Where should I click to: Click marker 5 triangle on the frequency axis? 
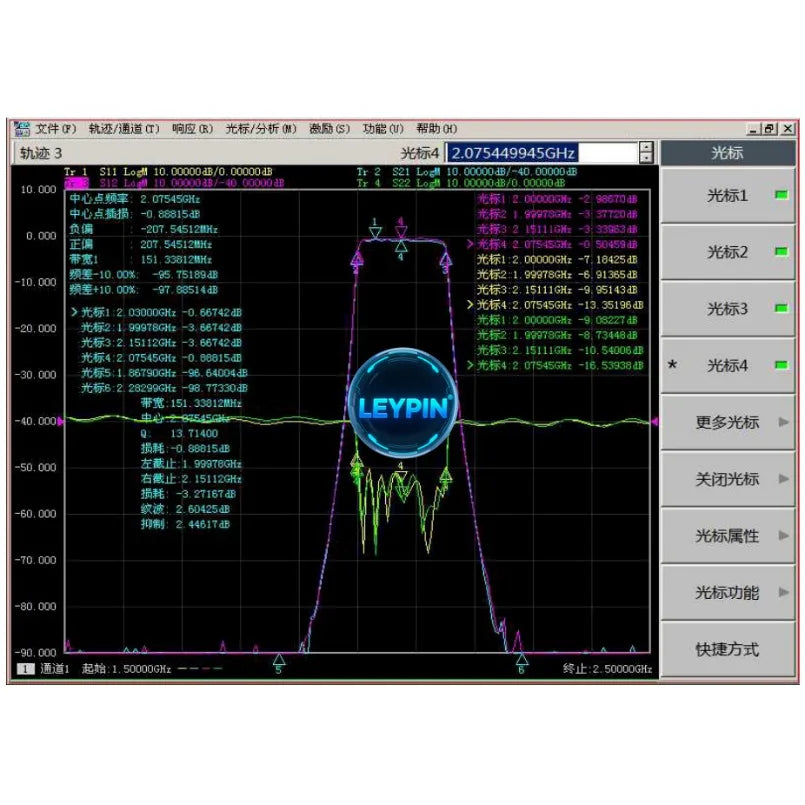[279, 659]
